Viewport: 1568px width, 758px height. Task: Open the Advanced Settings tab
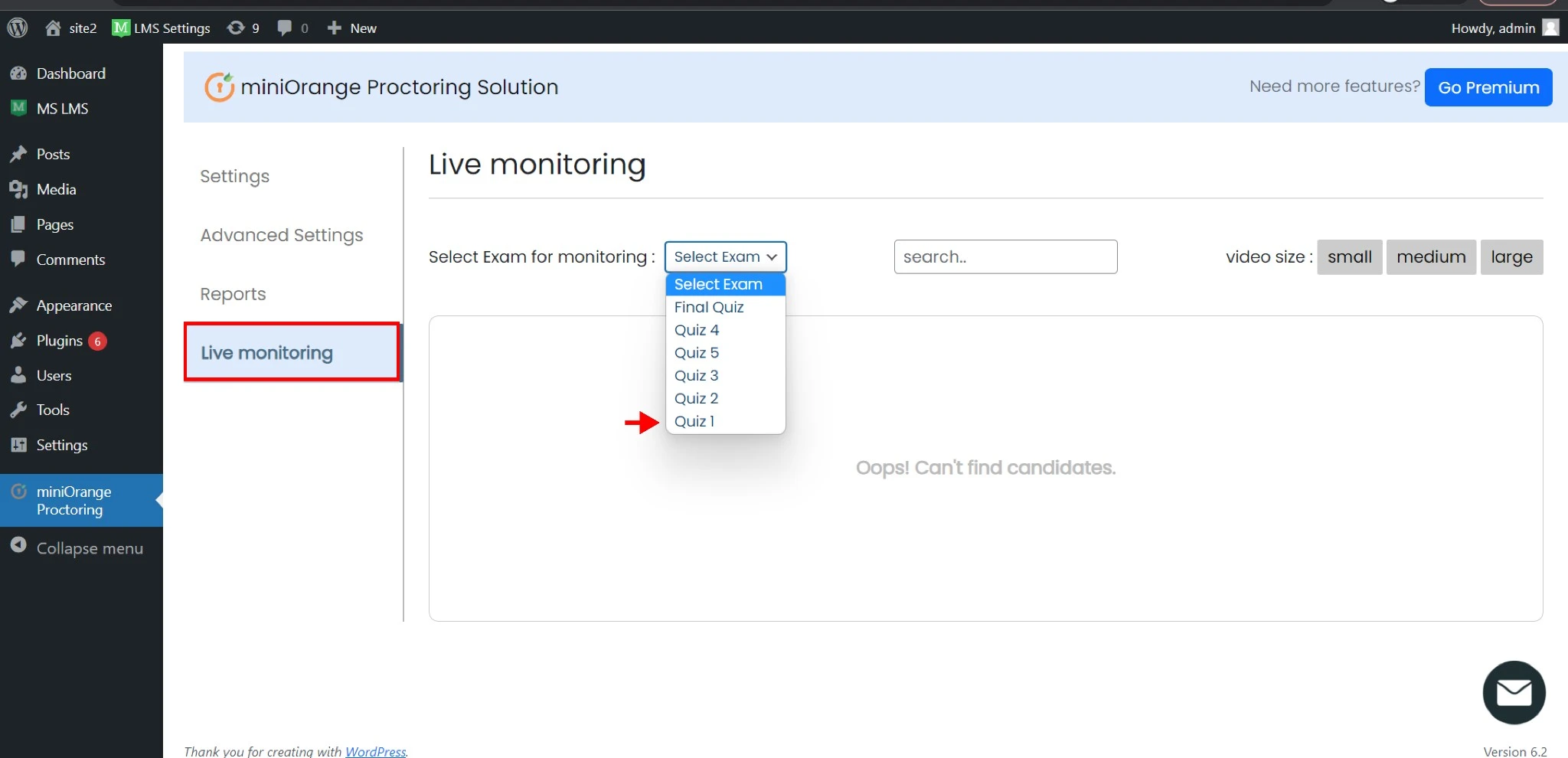click(282, 235)
